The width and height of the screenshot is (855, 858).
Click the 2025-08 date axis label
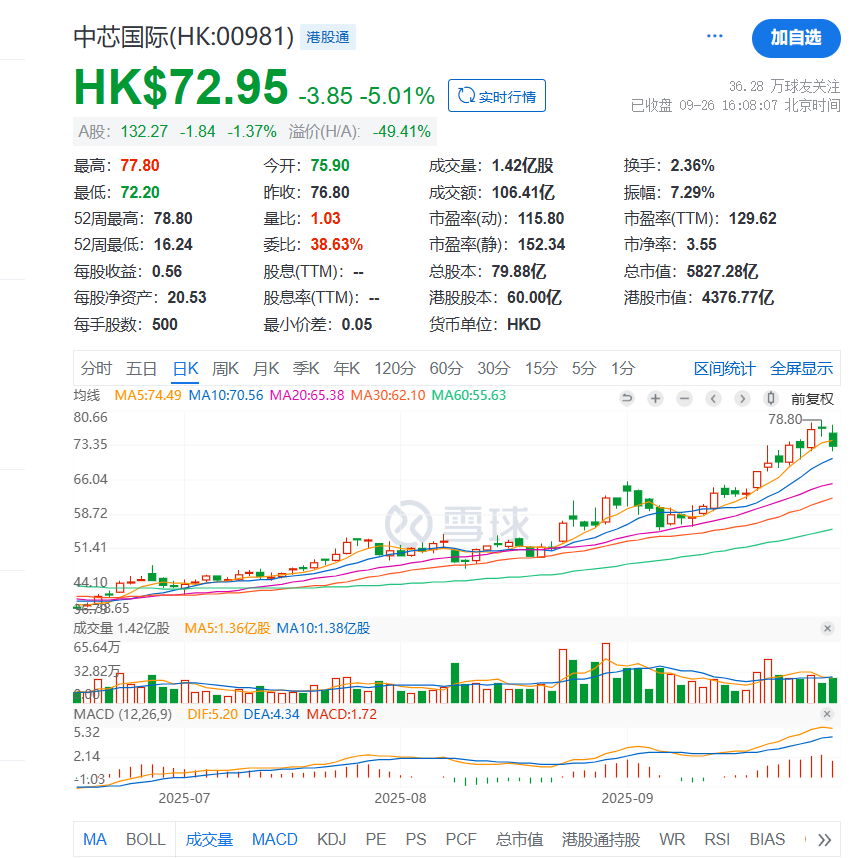pos(400,798)
